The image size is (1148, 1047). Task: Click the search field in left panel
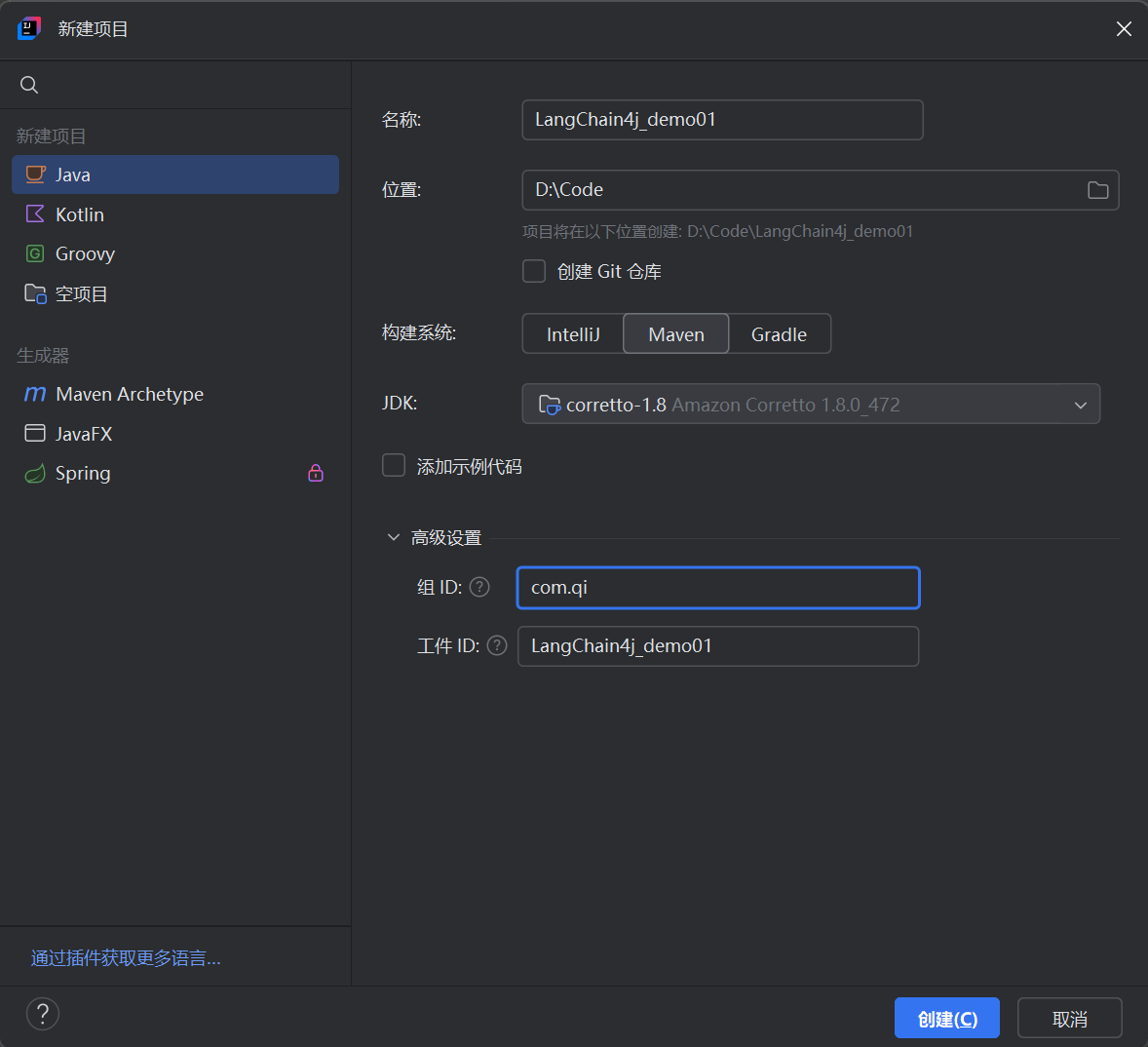[175, 85]
